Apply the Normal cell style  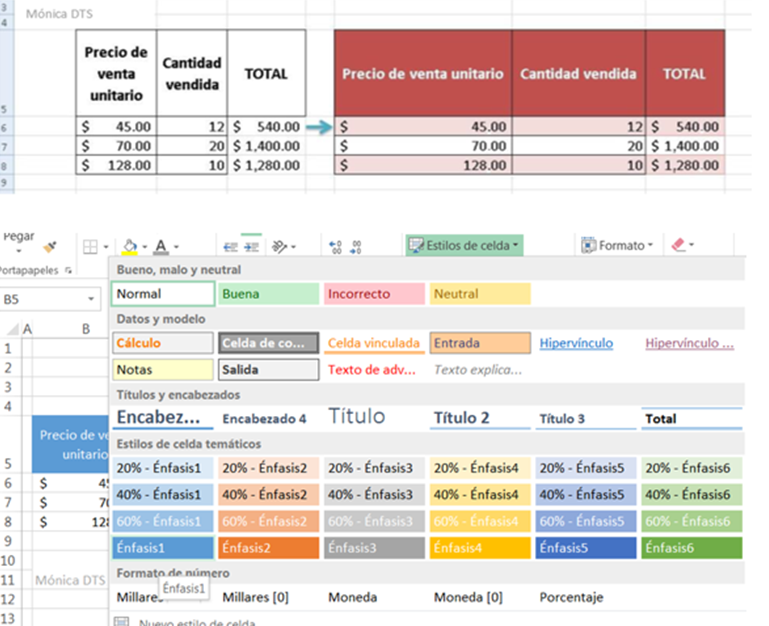point(163,294)
